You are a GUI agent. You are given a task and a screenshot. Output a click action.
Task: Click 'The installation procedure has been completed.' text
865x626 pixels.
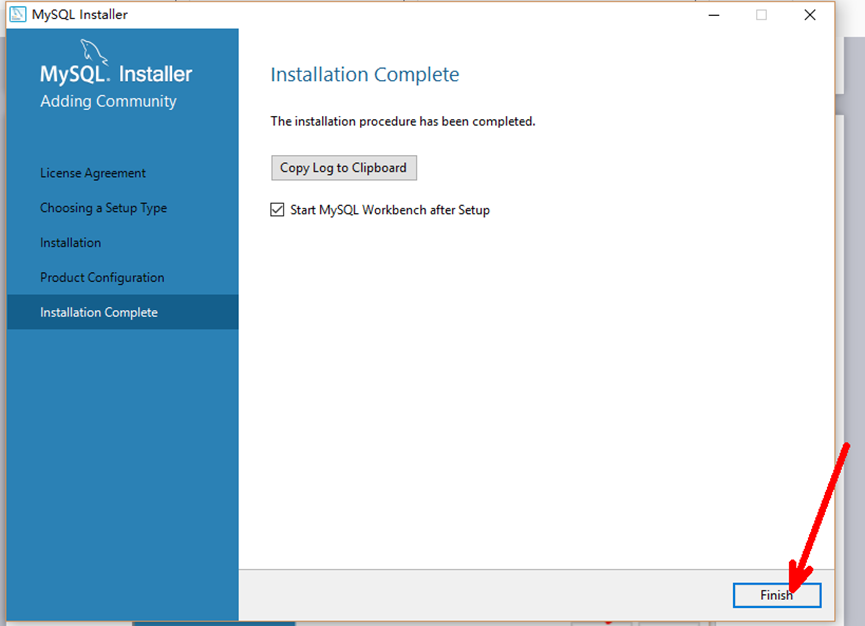[403, 121]
